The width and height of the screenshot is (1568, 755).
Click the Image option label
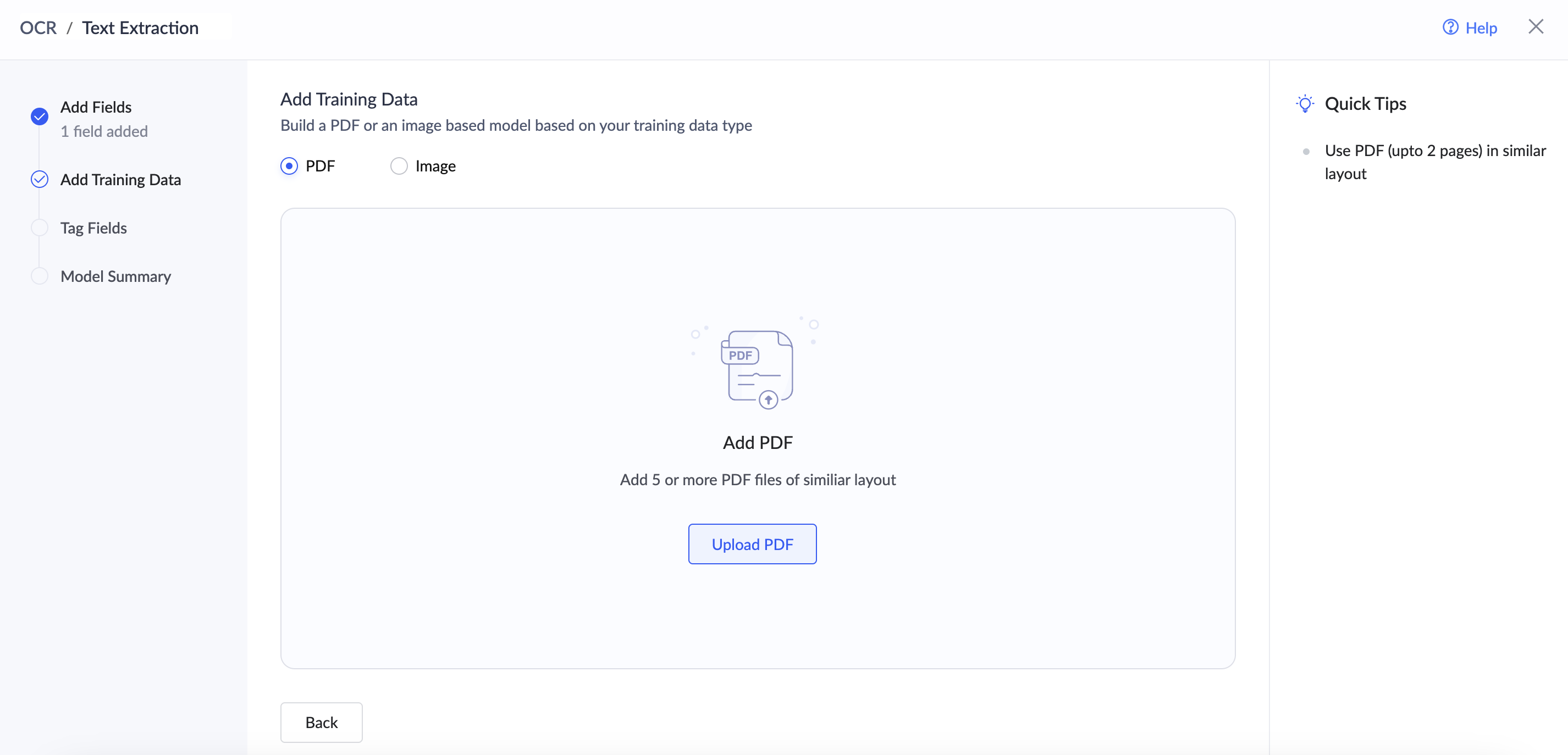pos(435,165)
